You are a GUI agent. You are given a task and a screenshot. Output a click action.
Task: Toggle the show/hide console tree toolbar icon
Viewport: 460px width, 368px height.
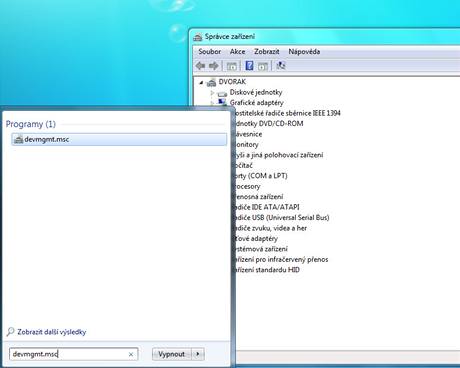[232, 66]
